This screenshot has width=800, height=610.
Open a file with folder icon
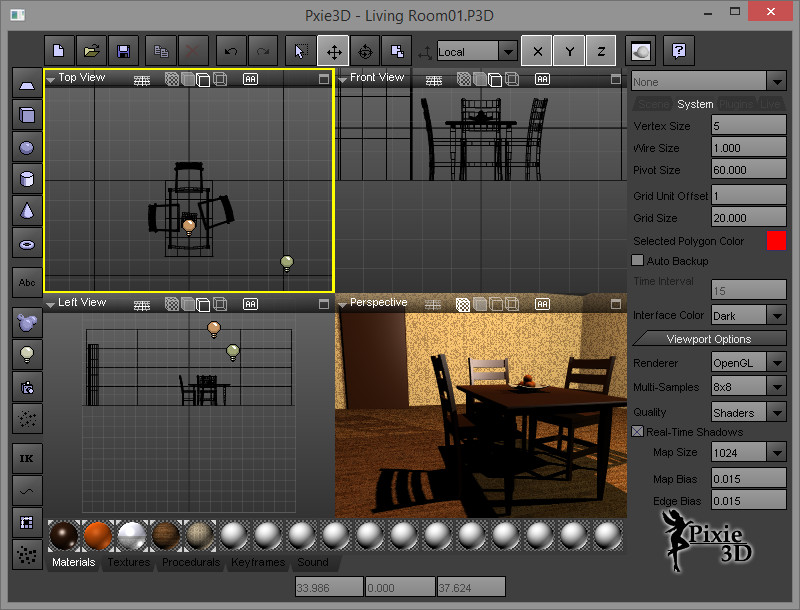point(91,51)
